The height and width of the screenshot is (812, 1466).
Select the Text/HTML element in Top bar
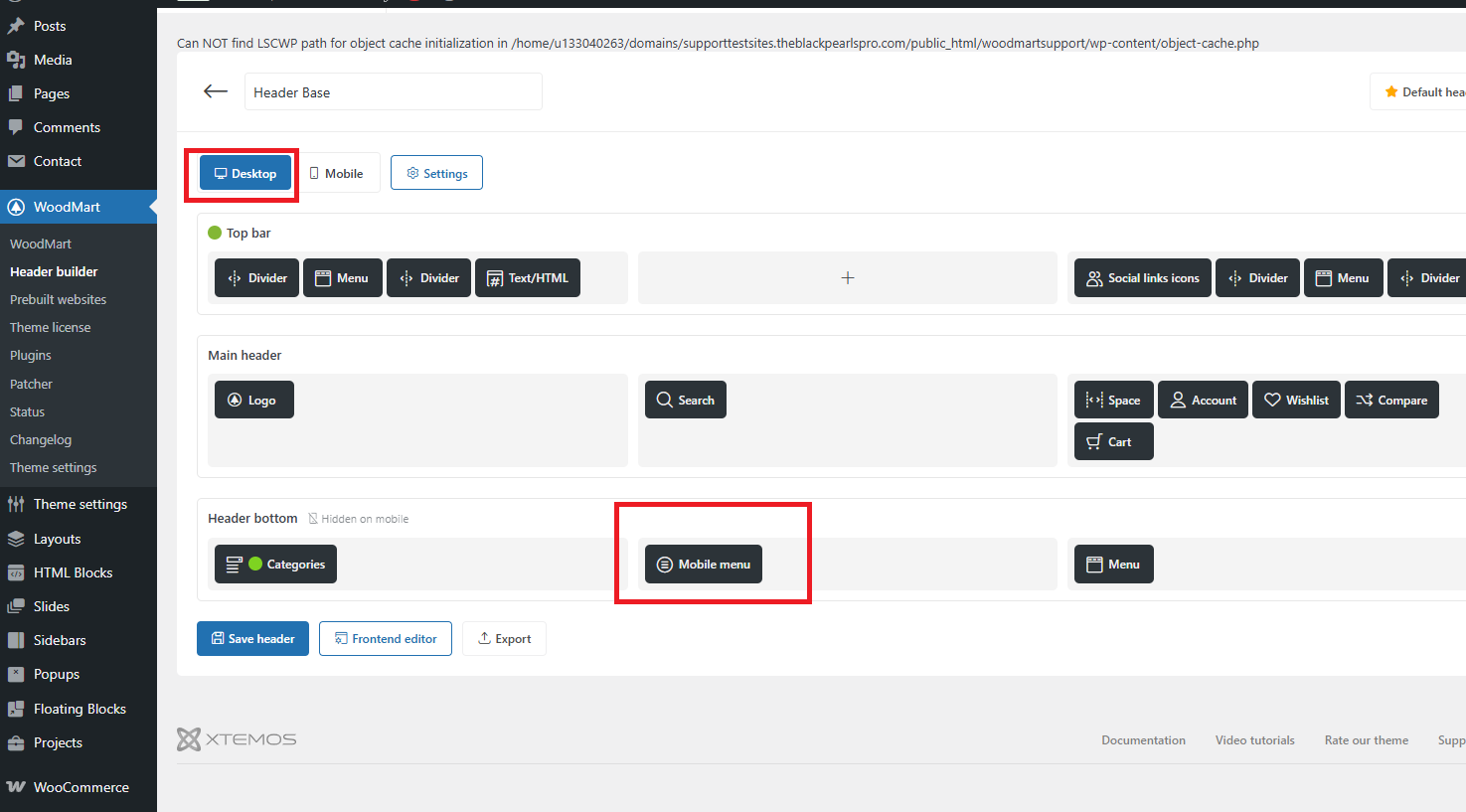(528, 277)
